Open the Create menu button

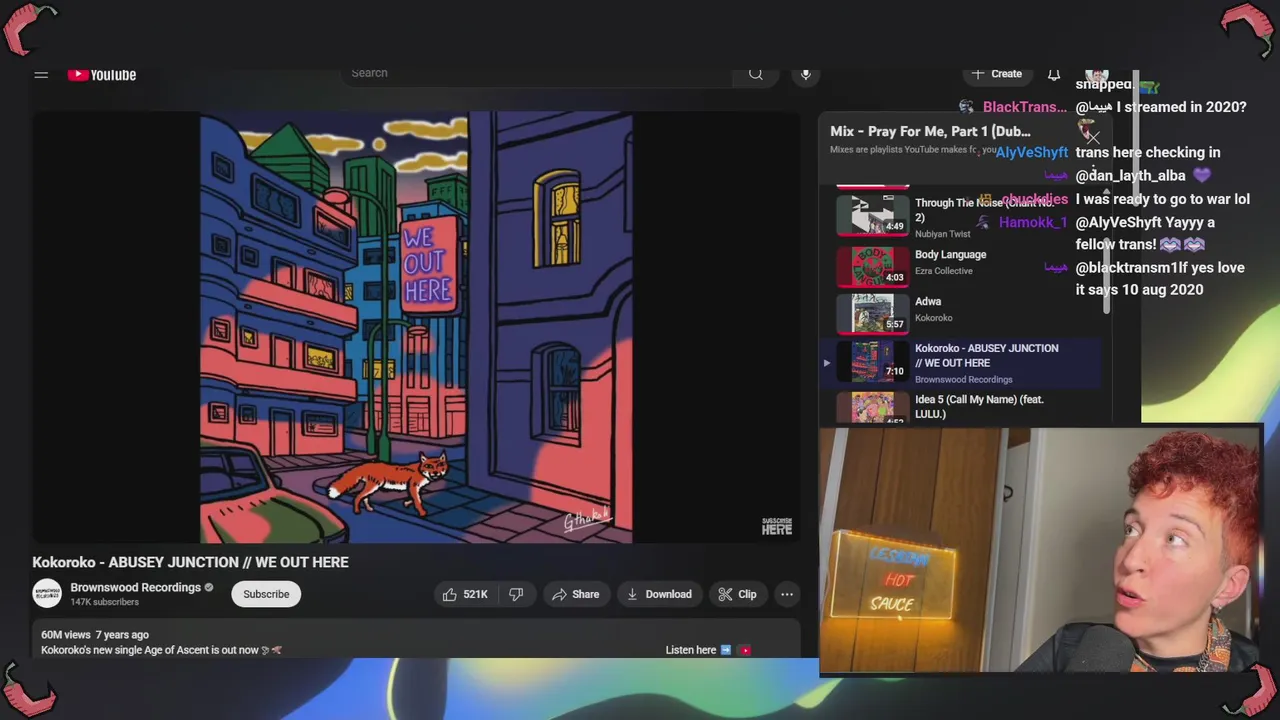pos(997,74)
